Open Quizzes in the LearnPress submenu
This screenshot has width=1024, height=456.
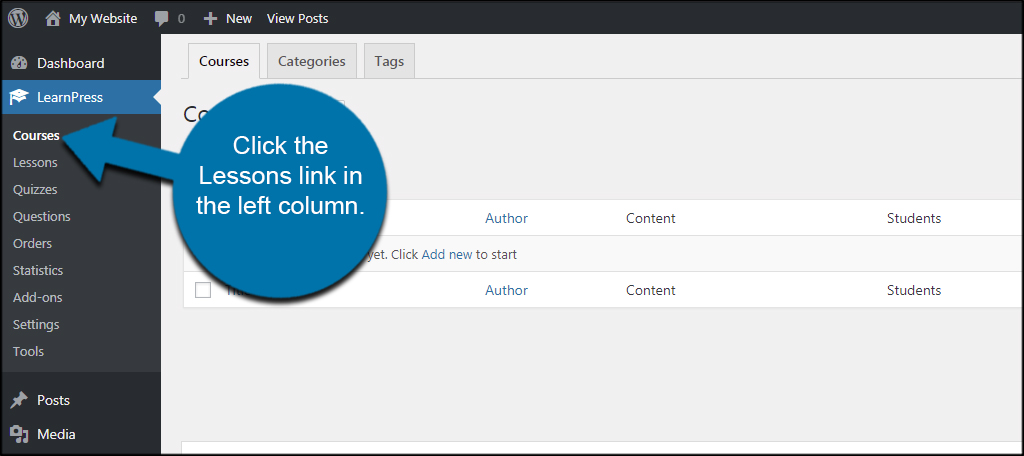(35, 189)
